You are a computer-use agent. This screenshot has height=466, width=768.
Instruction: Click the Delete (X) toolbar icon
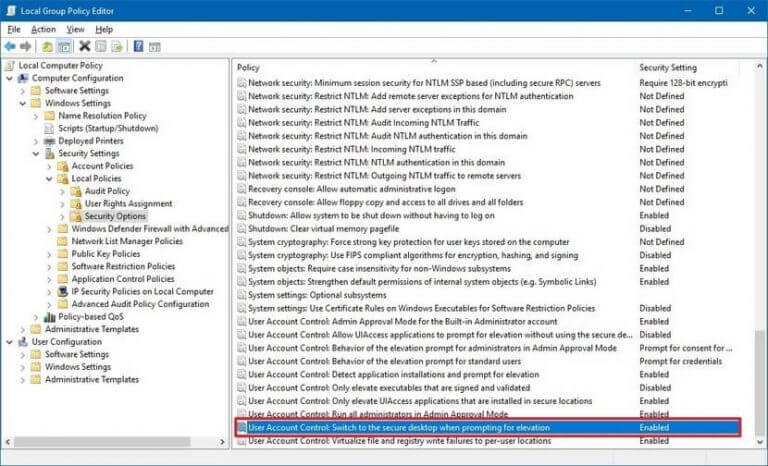coord(85,46)
